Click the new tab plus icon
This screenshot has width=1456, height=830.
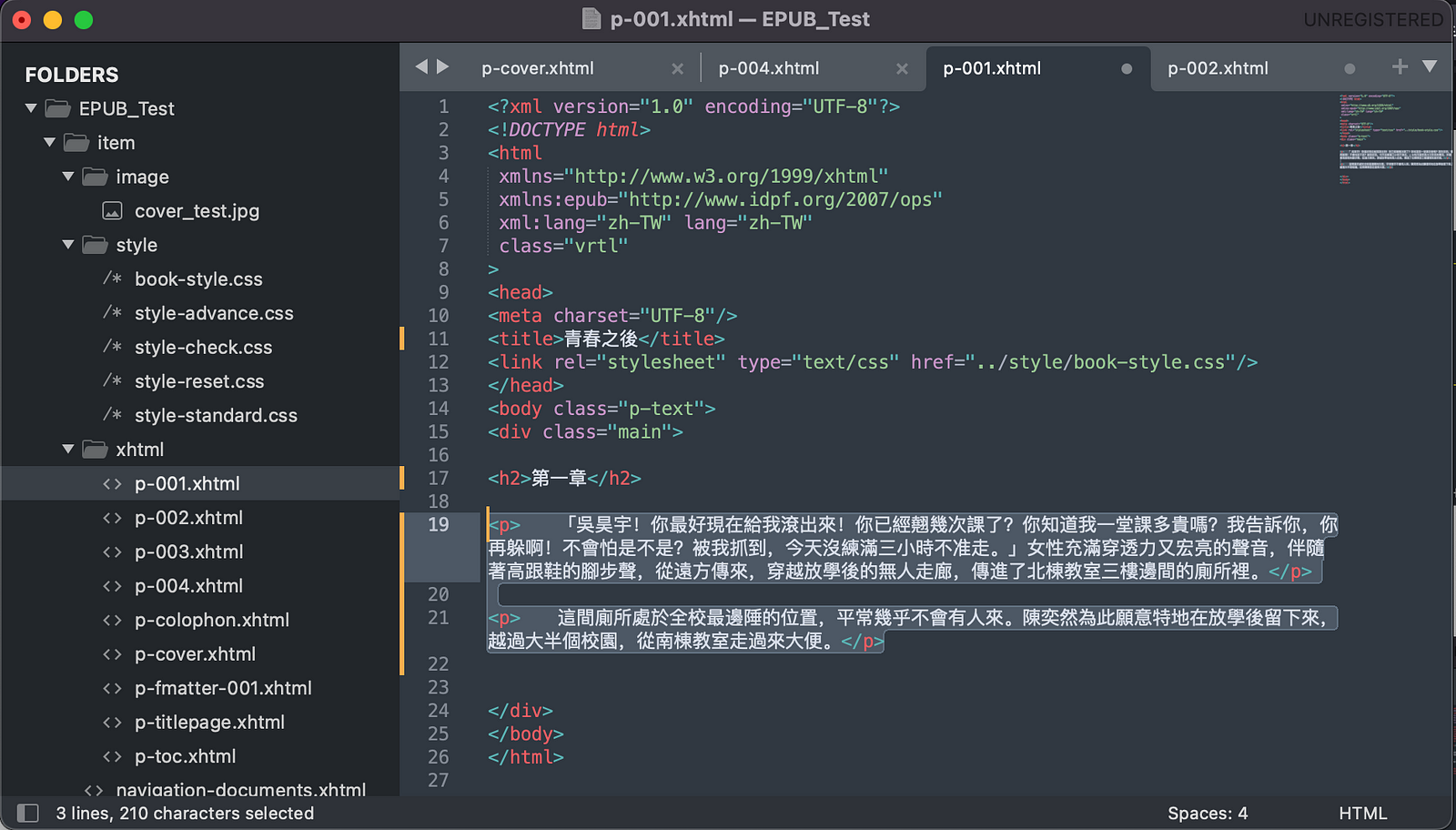pyautogui.click(x=1400, y=66)
